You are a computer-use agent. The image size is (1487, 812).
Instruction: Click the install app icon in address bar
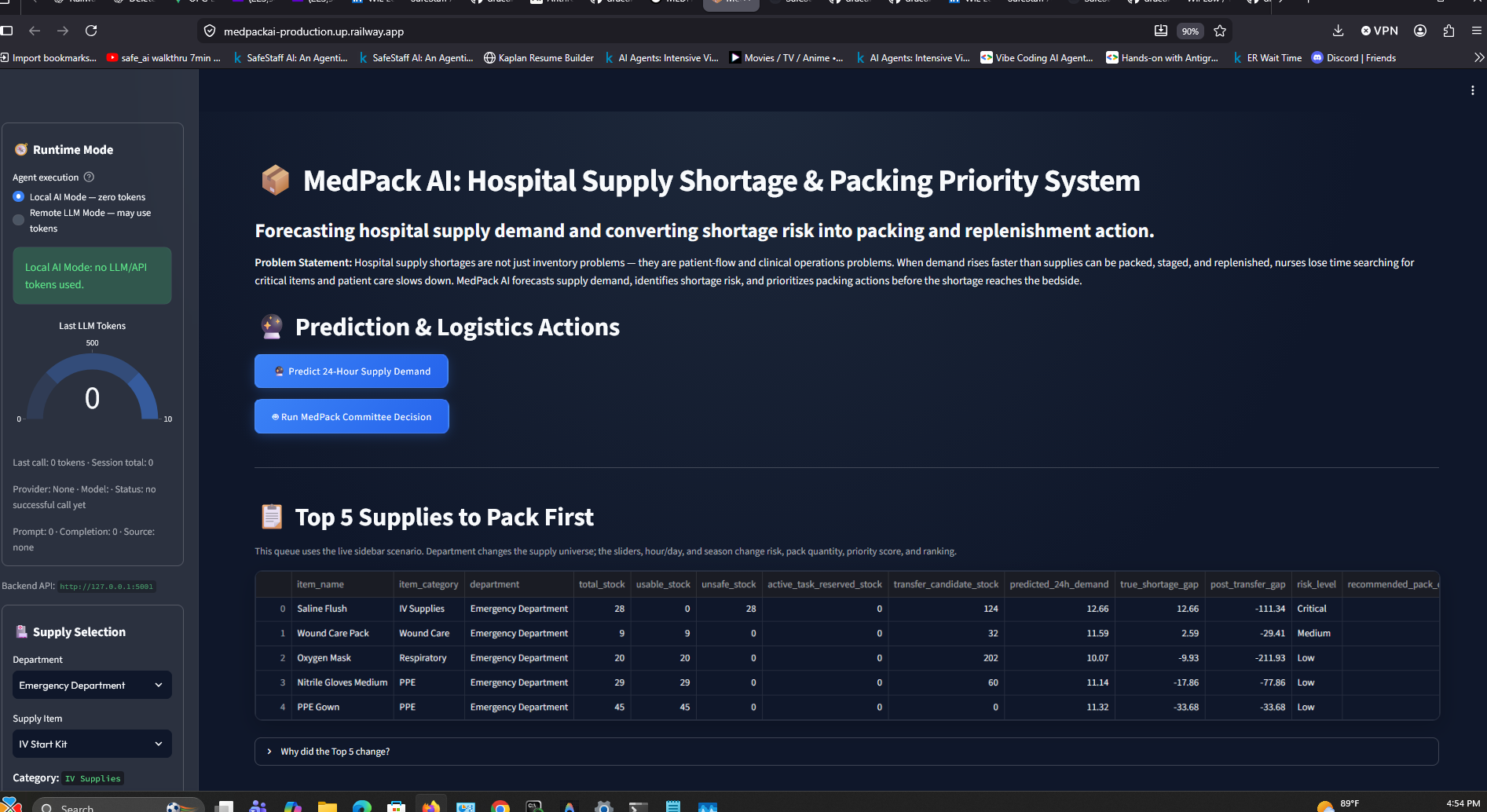point(1160,31)
